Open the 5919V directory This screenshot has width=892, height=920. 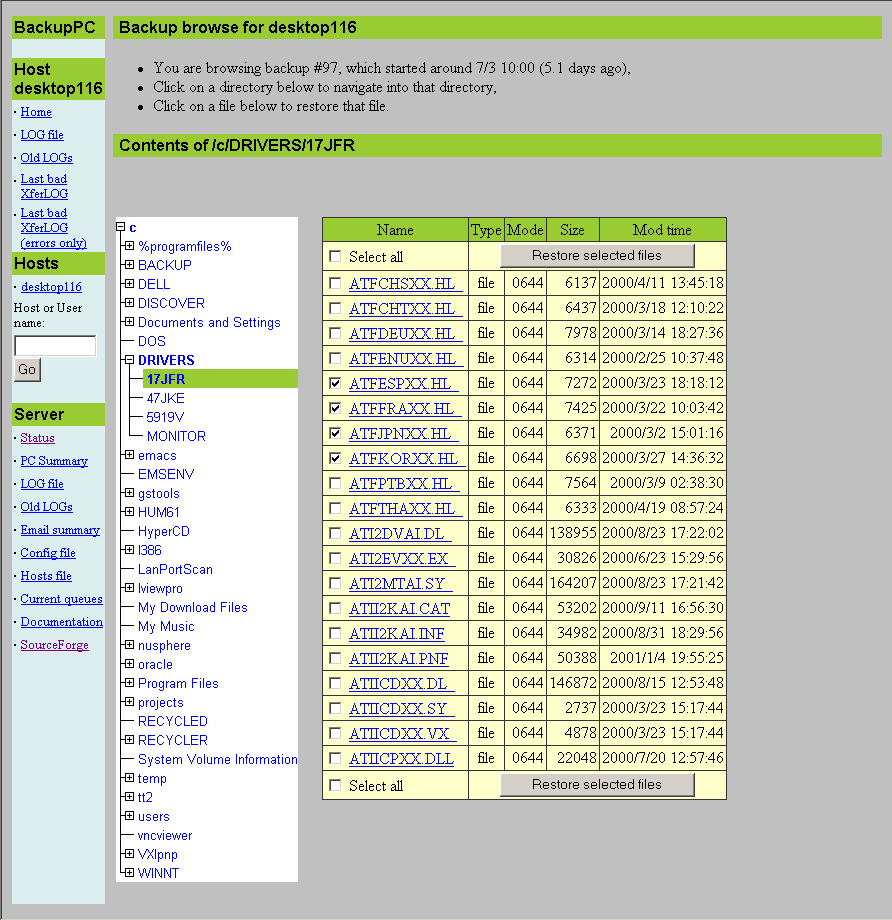[x=165, y=417]
